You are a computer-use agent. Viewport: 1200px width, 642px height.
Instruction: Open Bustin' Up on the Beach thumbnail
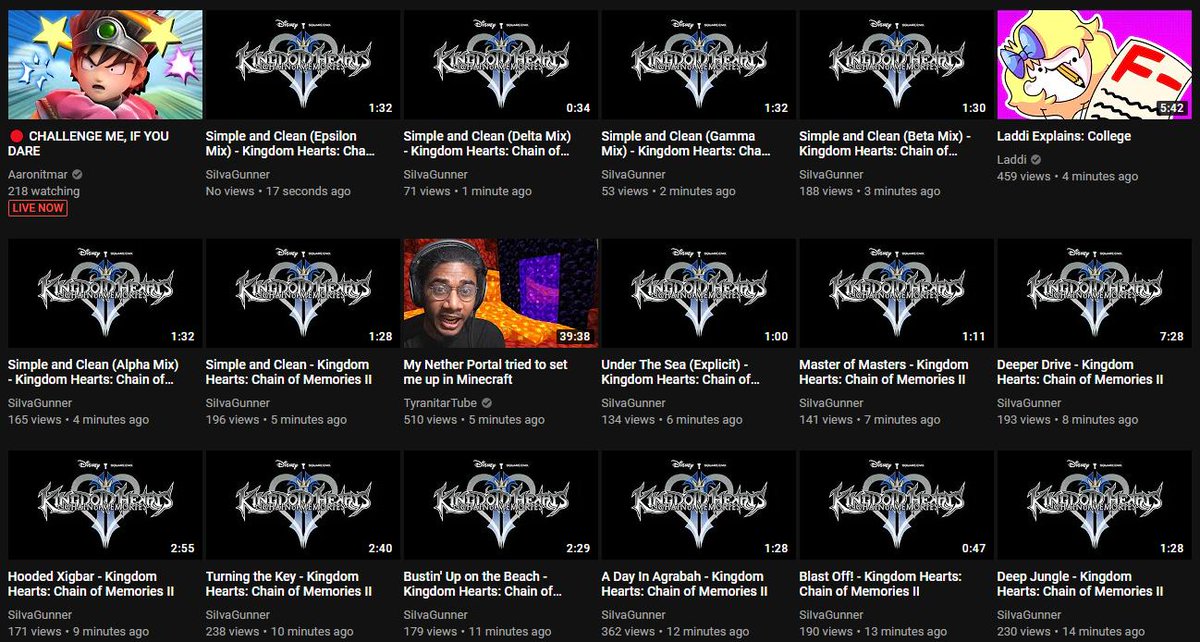pos(501,505)
